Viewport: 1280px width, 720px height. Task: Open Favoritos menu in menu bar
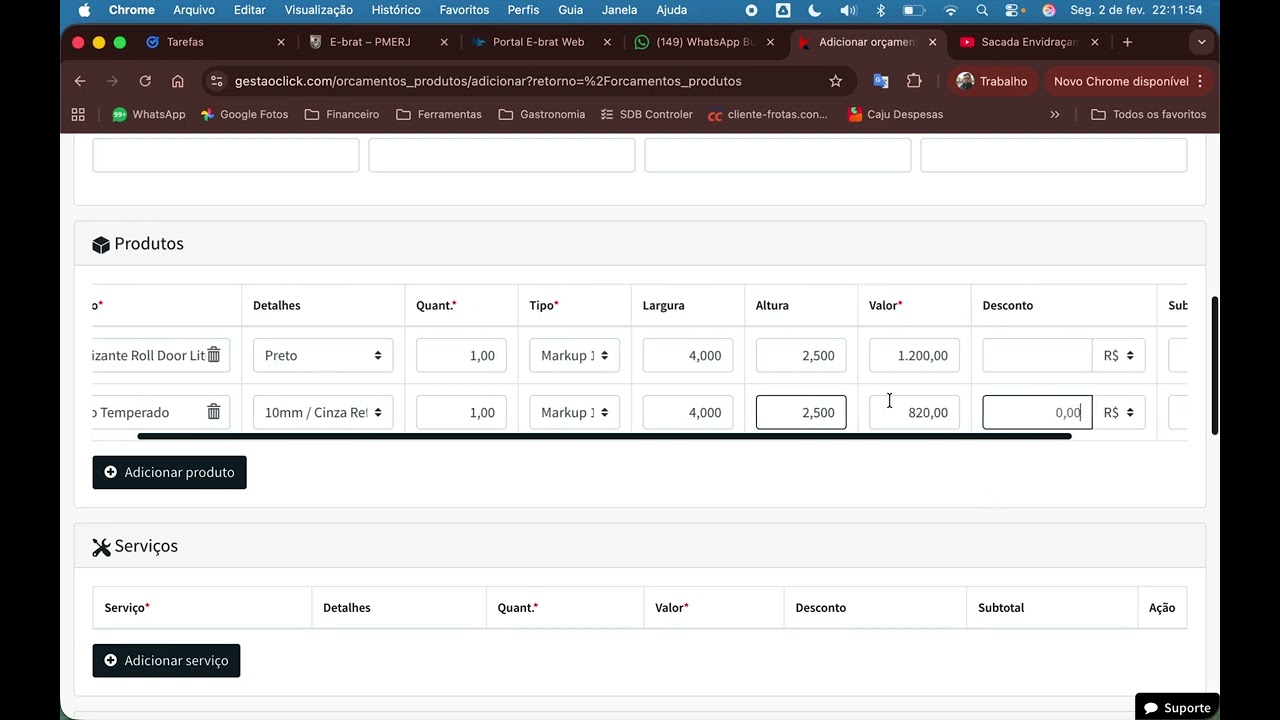pos(464,10)
